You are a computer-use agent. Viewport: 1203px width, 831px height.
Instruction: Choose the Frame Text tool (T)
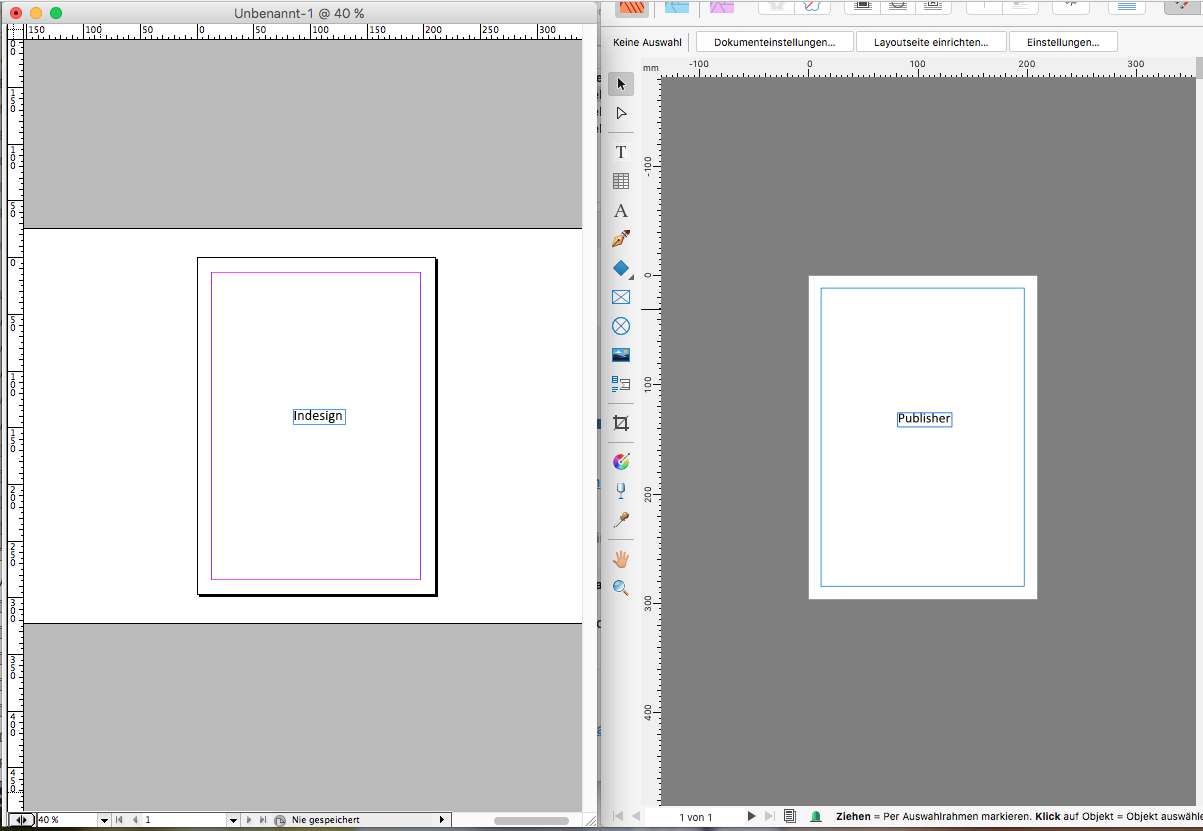[x=621, y=152]
